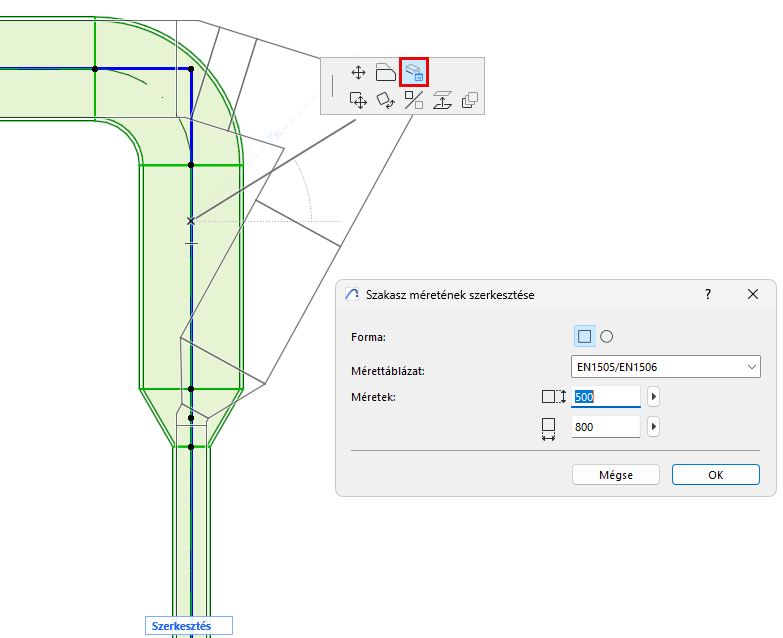Select circular shape for Forma
Screen dimensions: 783x638
[x=606, y=336]
